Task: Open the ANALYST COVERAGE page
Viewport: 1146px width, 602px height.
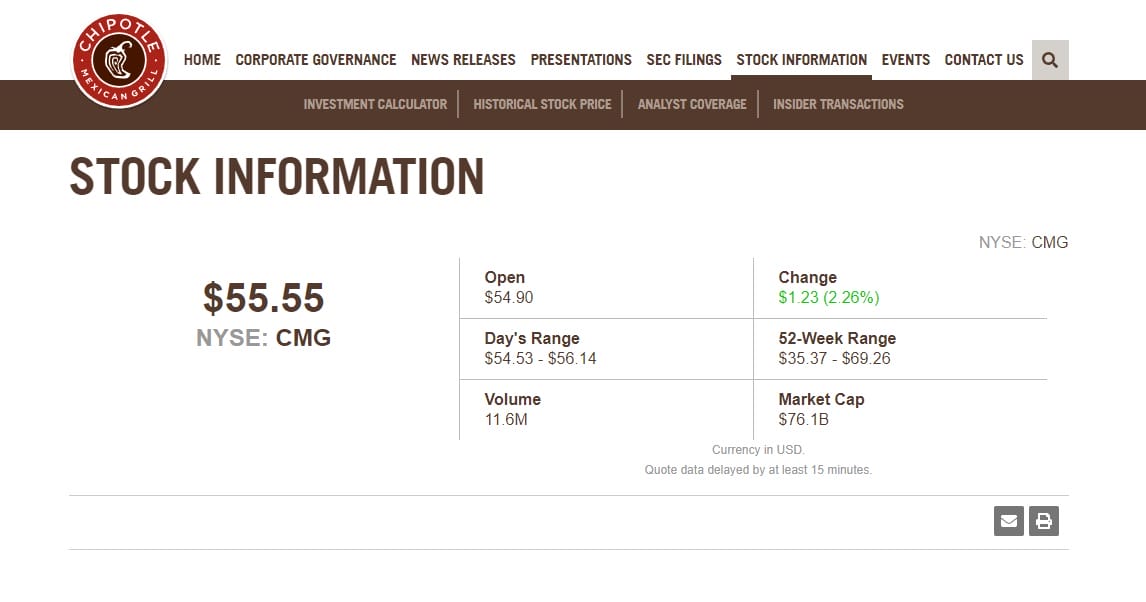Action: point(692,104)
